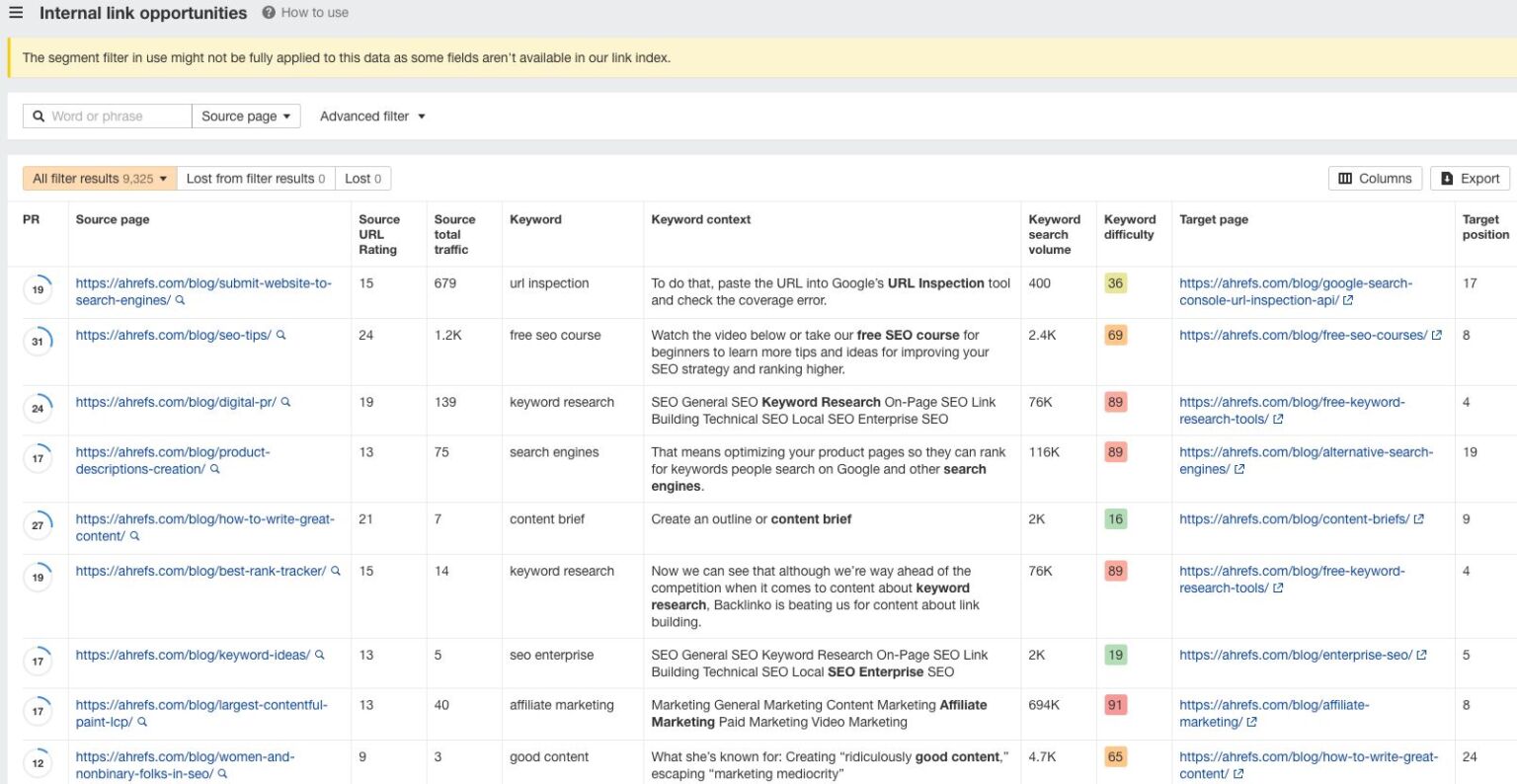Click the Columns button

[1375, 179]
